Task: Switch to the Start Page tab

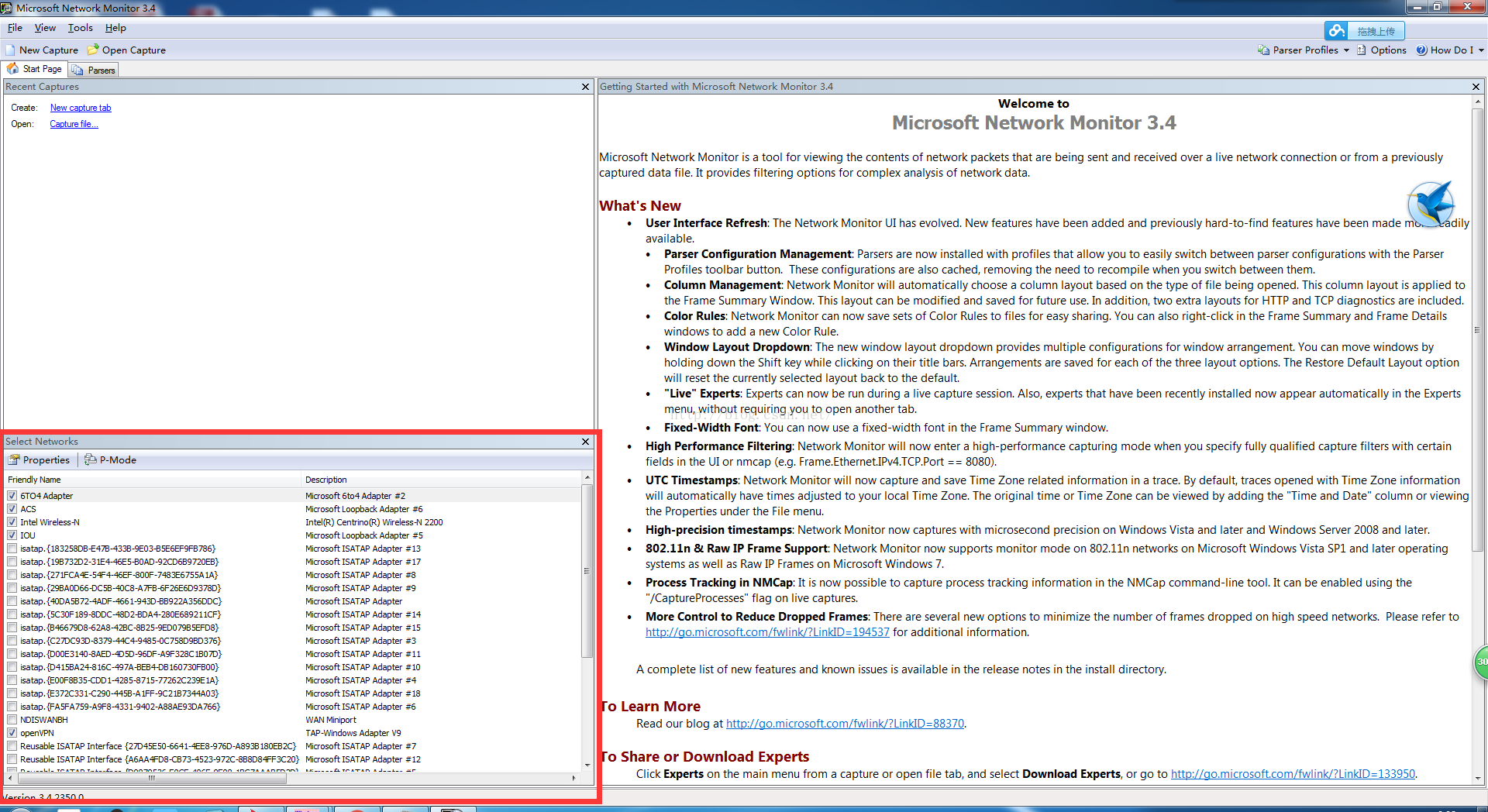Action: (34, 69)
